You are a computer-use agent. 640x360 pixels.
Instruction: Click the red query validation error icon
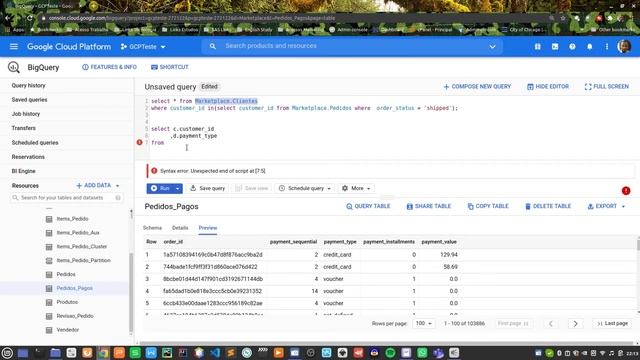(626, 191)
